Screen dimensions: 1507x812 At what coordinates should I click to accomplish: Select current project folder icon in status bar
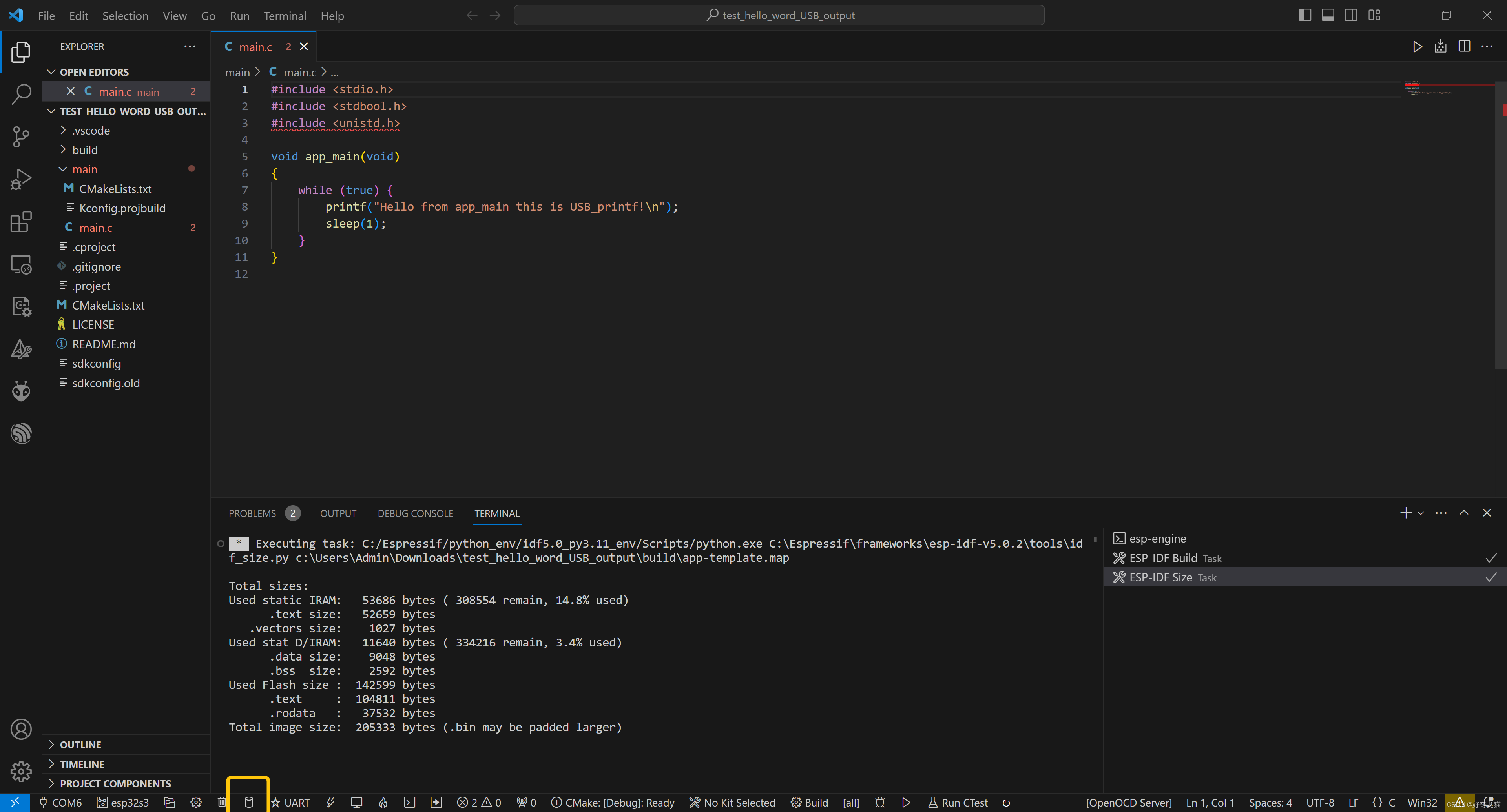pos(170,803)
